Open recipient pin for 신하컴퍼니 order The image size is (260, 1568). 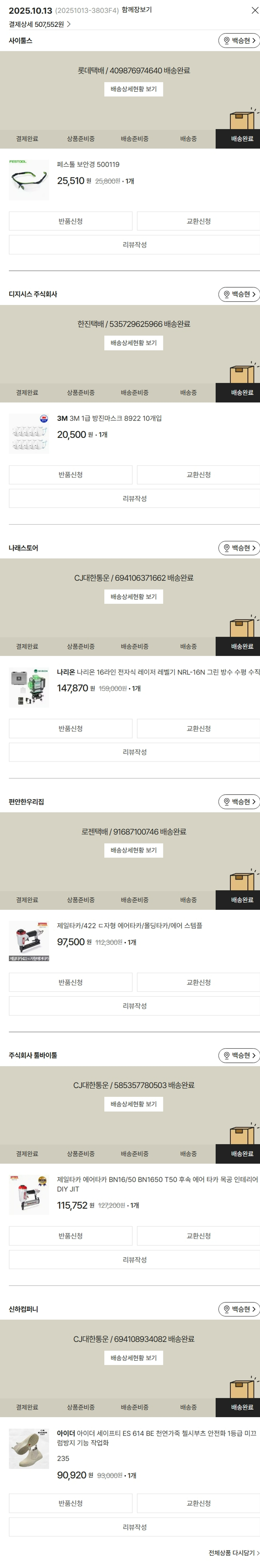pyautogui.click(x=239, y=1309)
